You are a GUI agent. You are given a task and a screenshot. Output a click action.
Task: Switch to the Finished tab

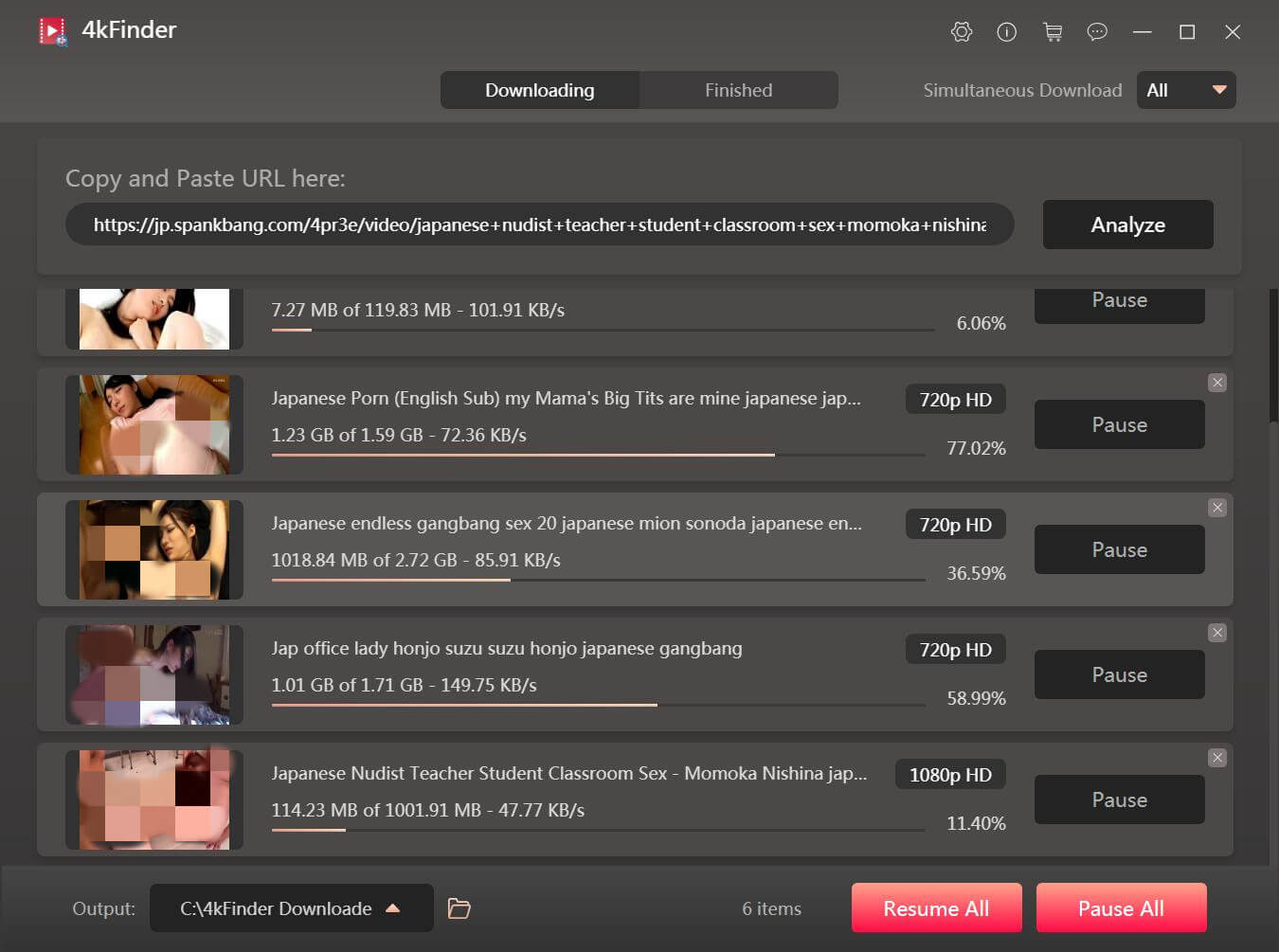coord(738,90)
